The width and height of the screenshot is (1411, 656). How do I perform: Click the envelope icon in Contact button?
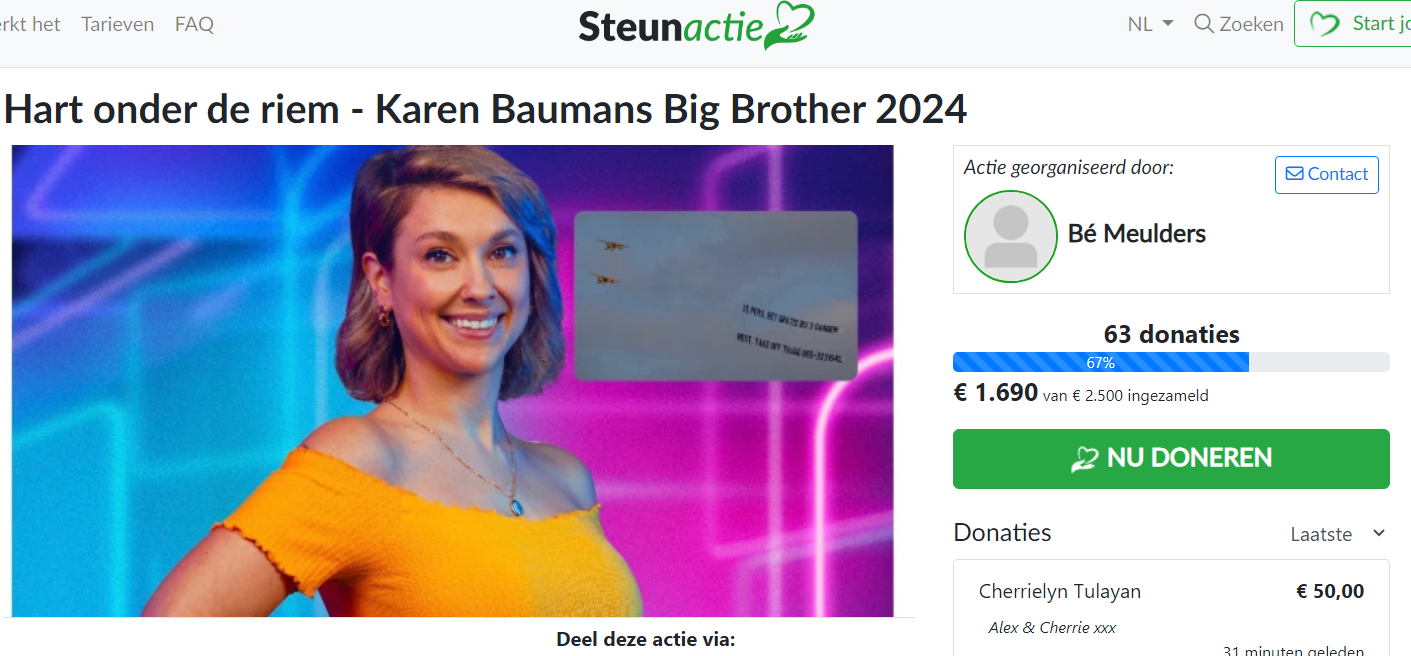coord(1294,174)
